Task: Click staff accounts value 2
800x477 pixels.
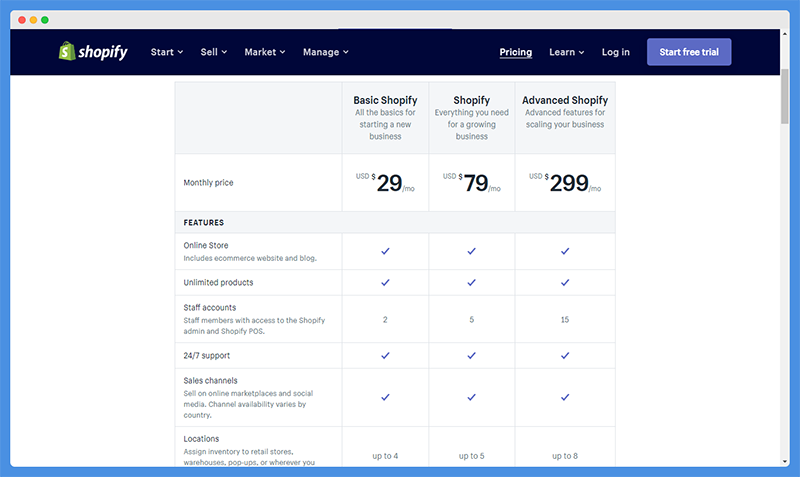Action: tap(385, 320)
